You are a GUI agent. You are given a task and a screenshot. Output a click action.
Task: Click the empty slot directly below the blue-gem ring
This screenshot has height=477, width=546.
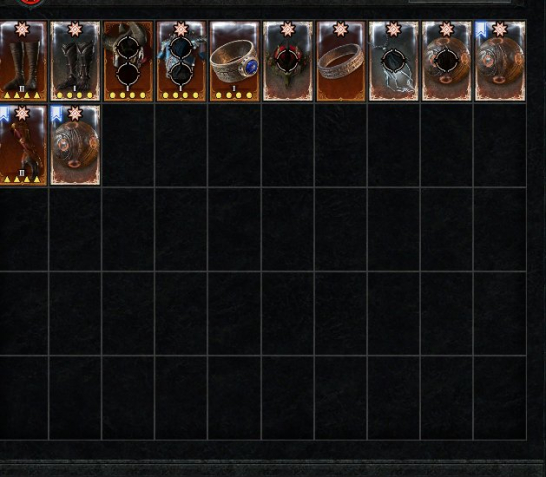click(x=234, y=145)
